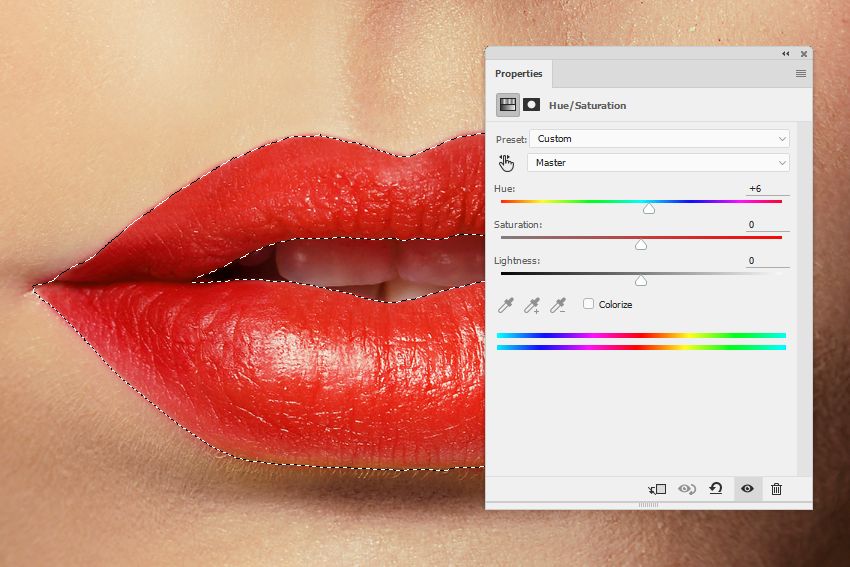Click the Preset label
This screenshot has width=850, height=567.
click(511, 139)
